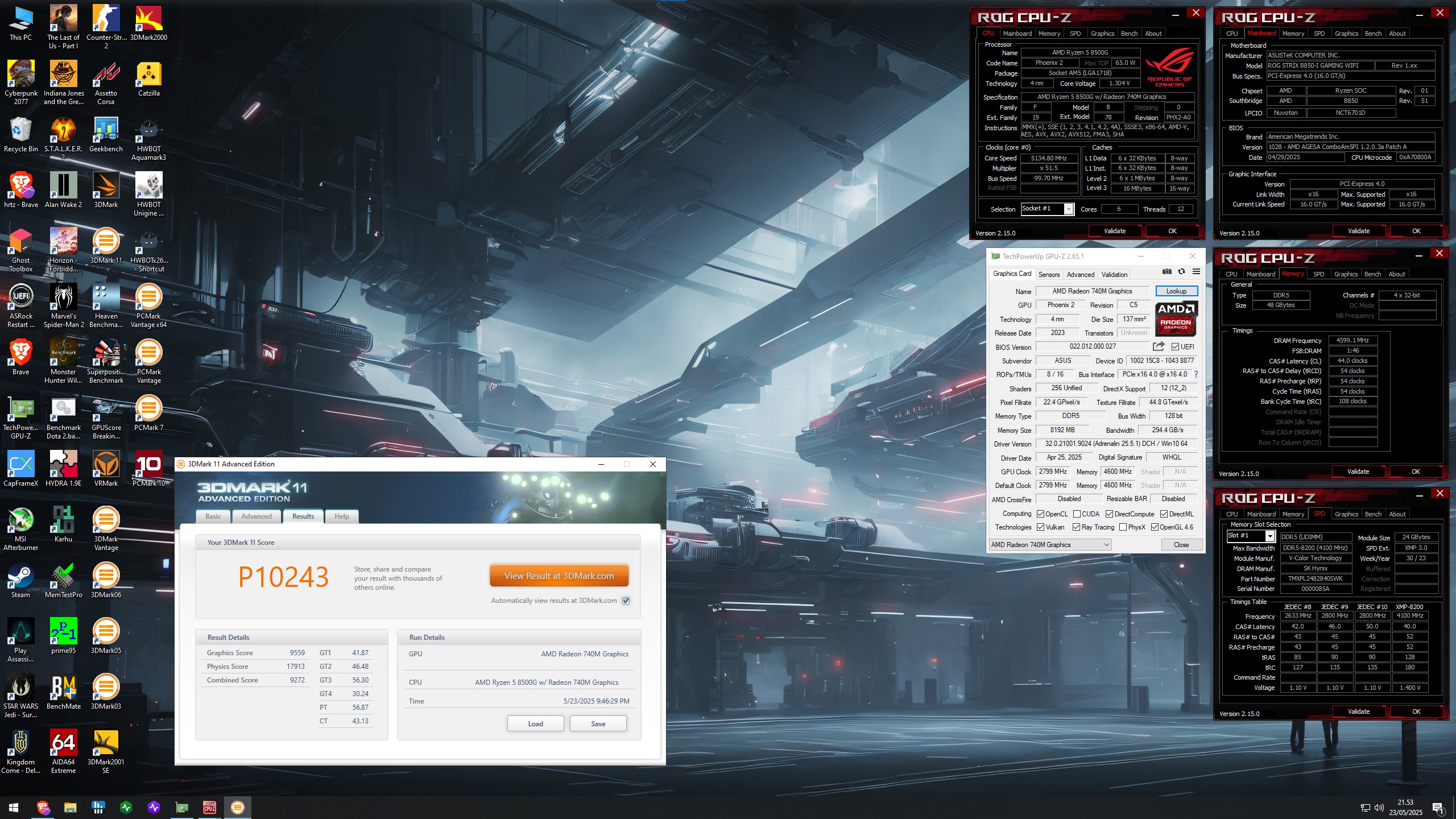Viewport: 1456px width, 819px height.
Task: Switch to Basic tab in 3DMark 11
Action: (213, 516)
